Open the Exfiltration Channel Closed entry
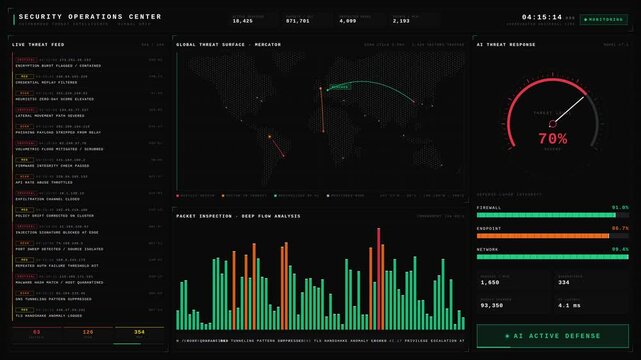Viewport: 641px width, 360px height. pyautogui.click(x=88, y=196)
